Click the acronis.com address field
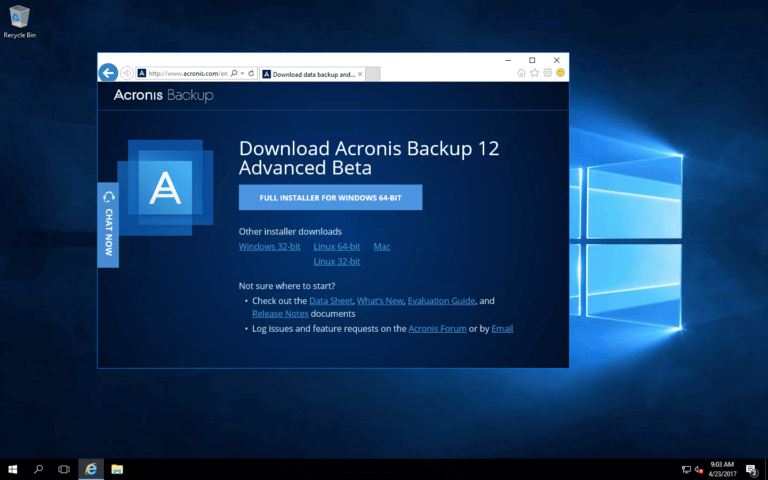This screenshot has width=768, height=480. click(188, 73)
